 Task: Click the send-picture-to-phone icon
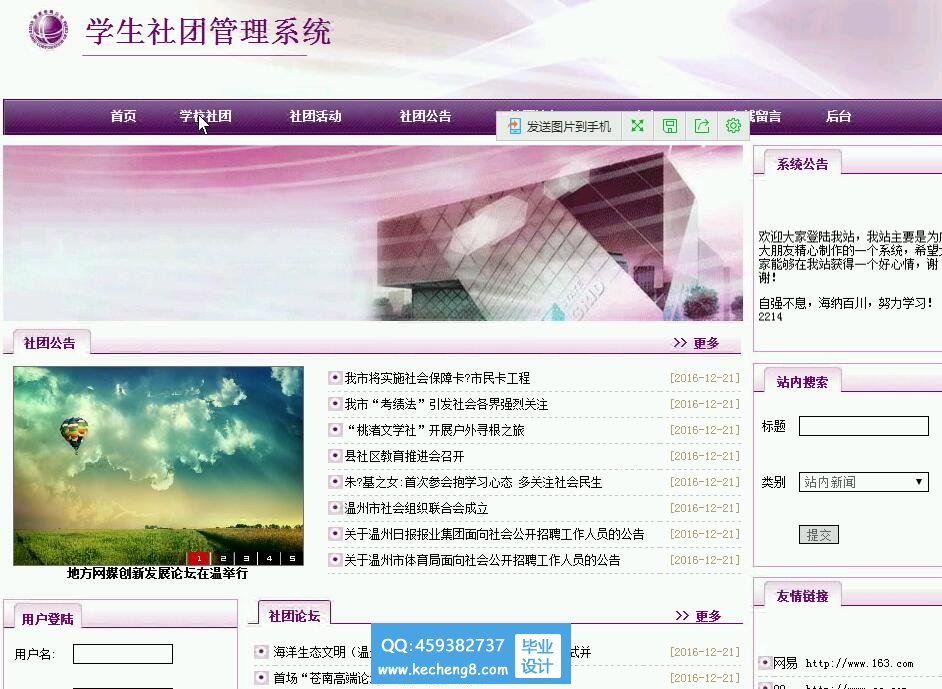(514, 126)
